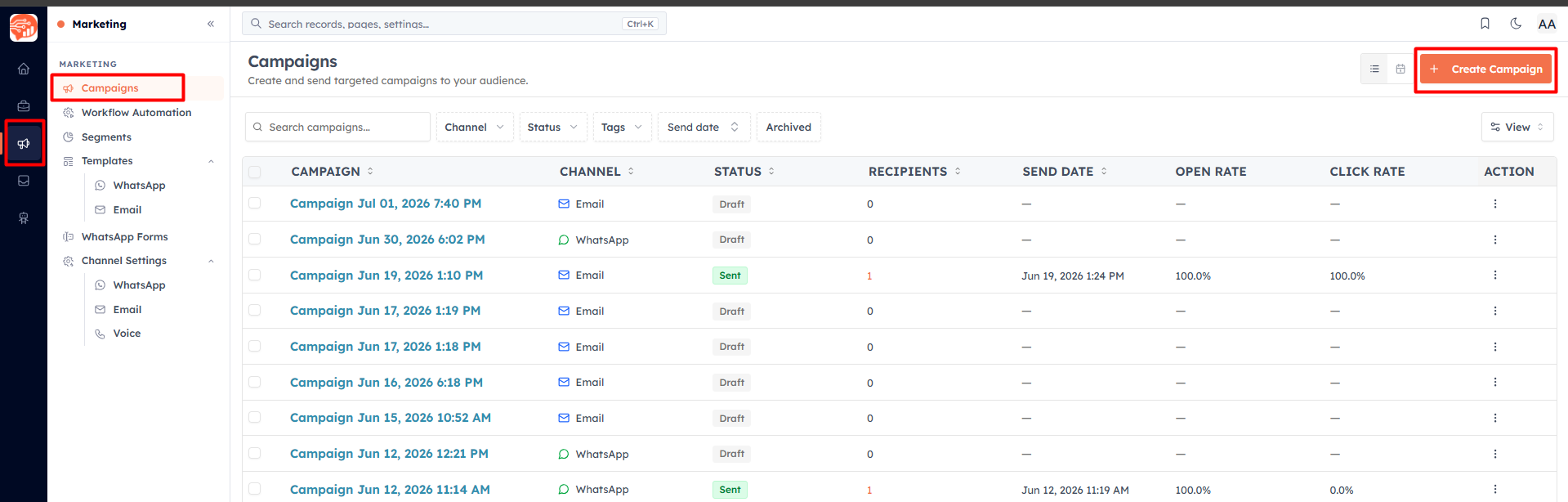Open Voice under Channel Settings

click(x=127, y=334)
